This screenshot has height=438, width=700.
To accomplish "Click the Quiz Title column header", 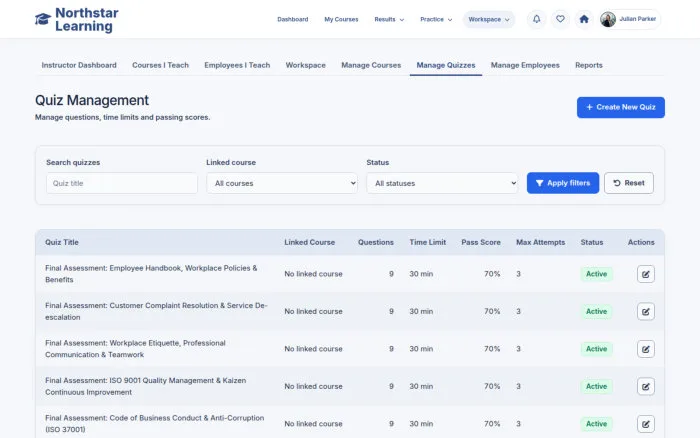I will (62, 242).
